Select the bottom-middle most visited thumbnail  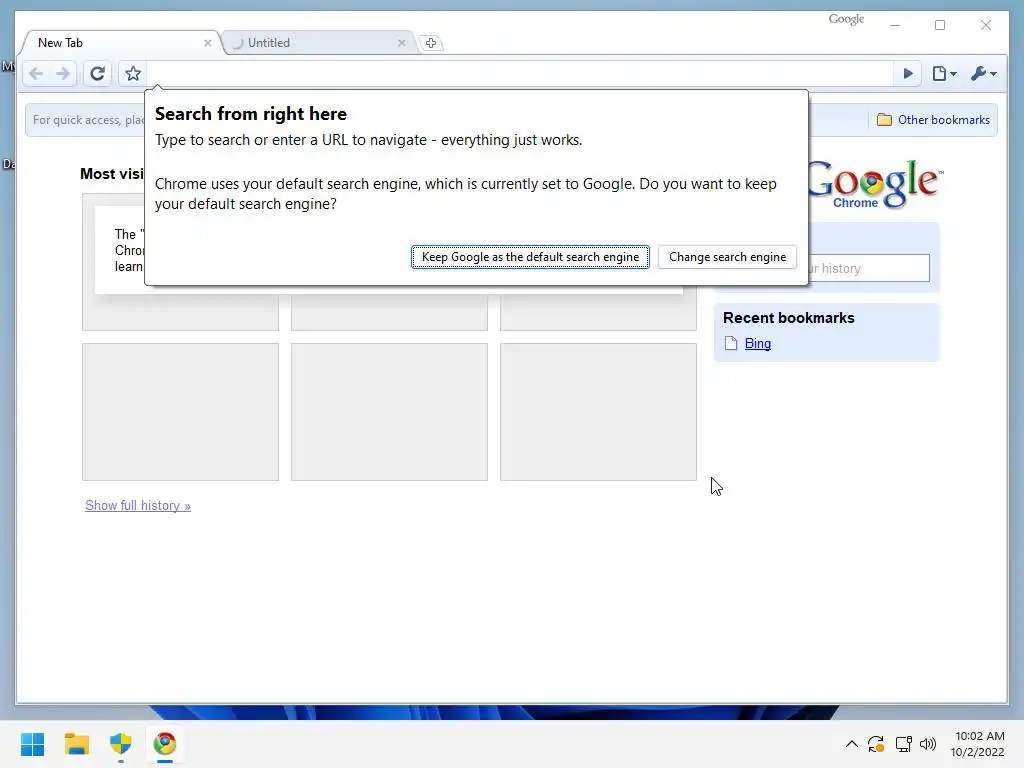(389, 412)
